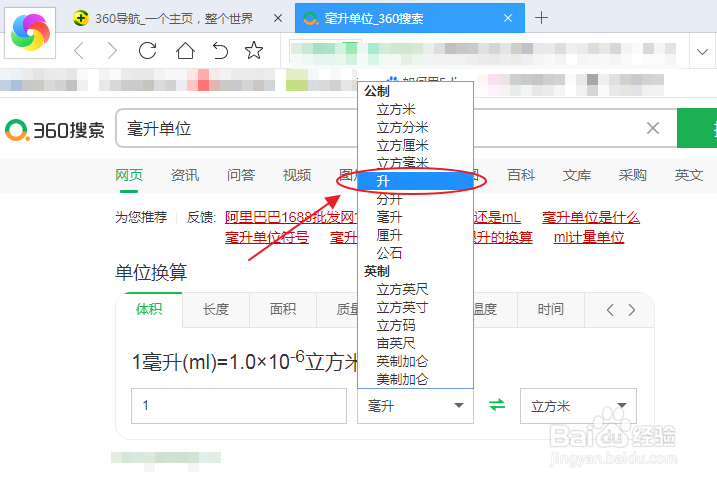Choose 厘升 in the unit list
Viewport: 717px width, 483px height.
point(415,235)
